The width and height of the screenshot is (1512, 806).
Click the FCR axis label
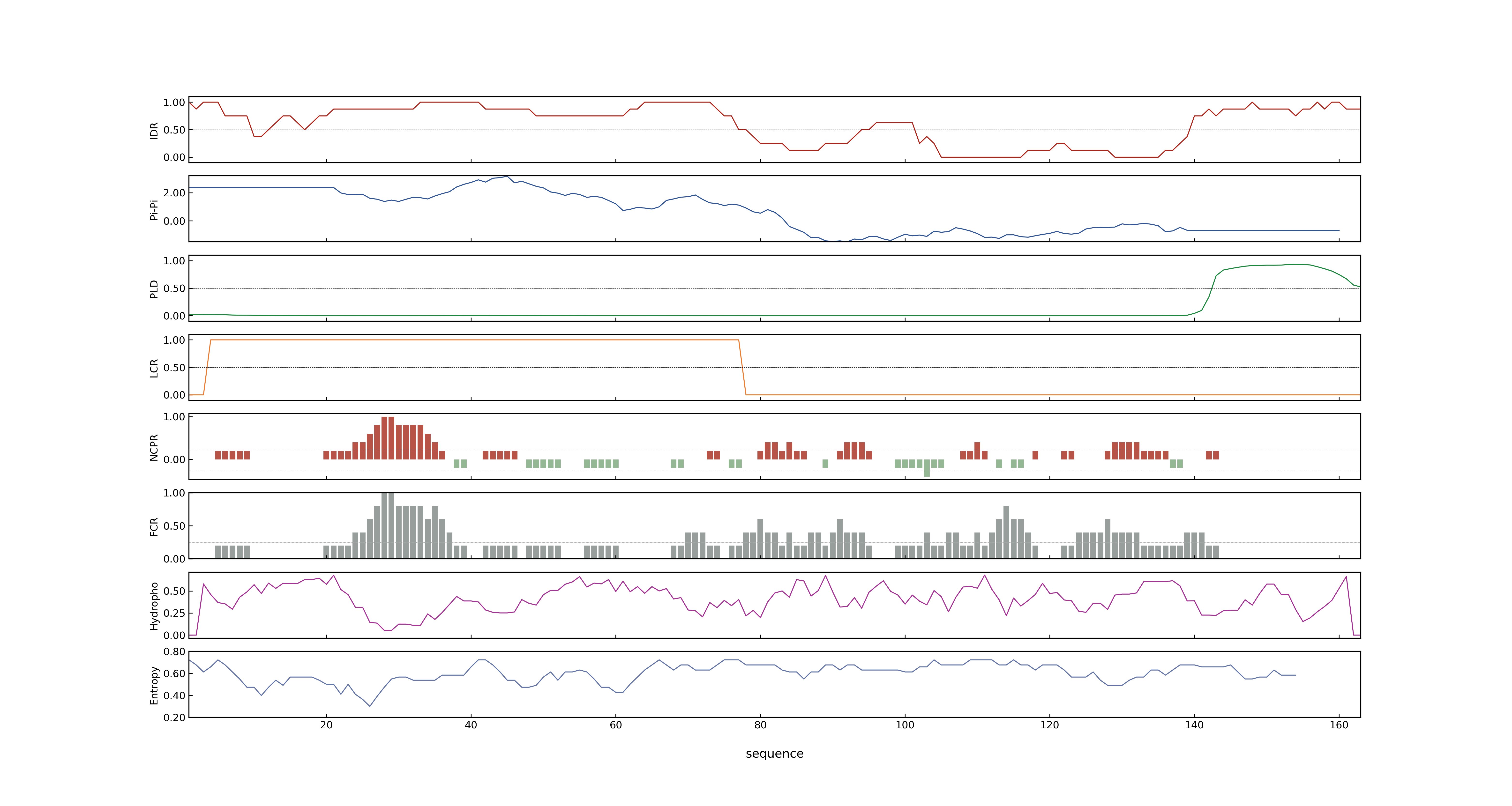point(154,526)
